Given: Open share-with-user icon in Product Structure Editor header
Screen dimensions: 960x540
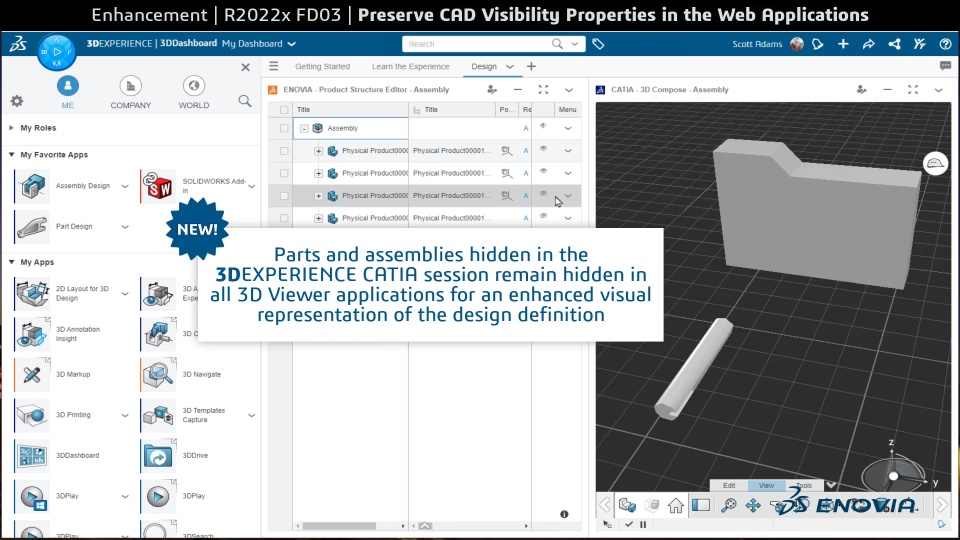Looking at the screenshot, I should pos(492,89).
